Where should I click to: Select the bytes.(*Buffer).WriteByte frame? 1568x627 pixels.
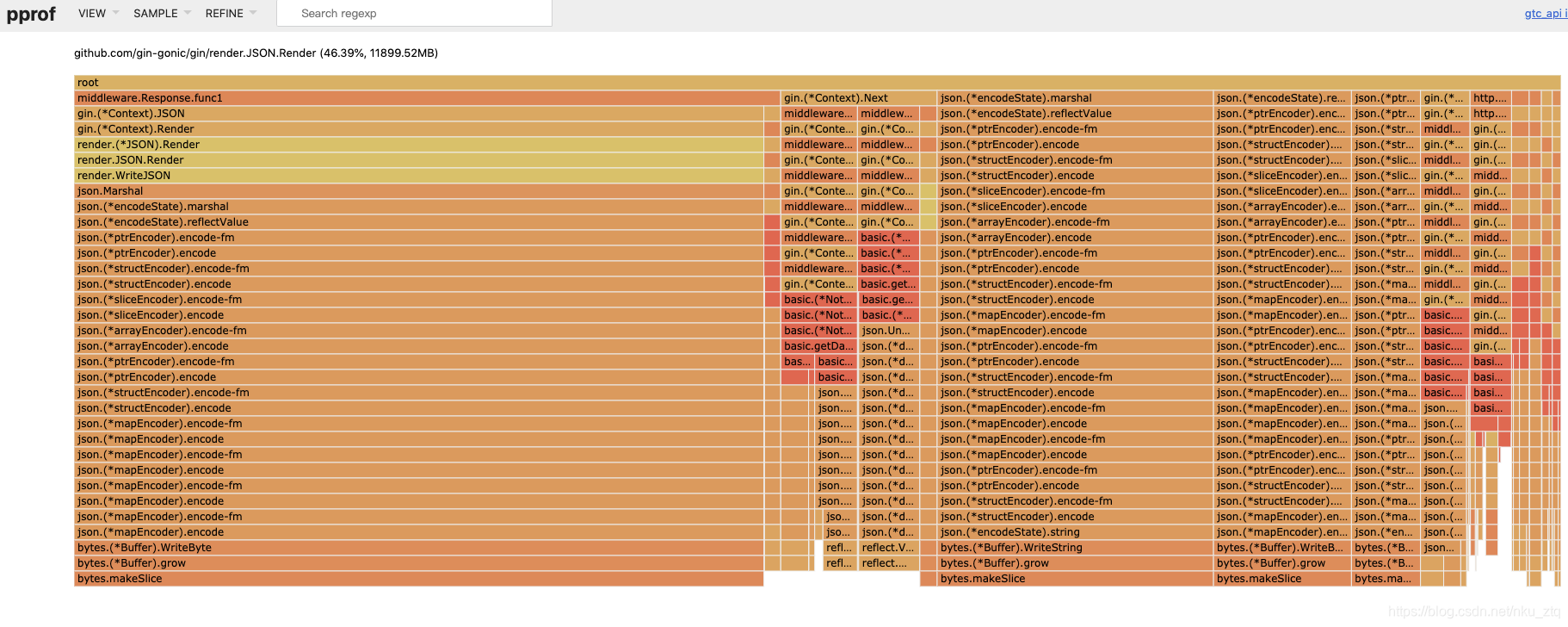tap(419, 548)
